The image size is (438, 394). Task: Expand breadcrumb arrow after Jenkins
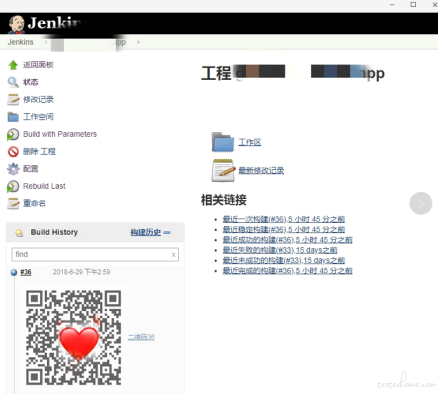[x=46, y=42]
